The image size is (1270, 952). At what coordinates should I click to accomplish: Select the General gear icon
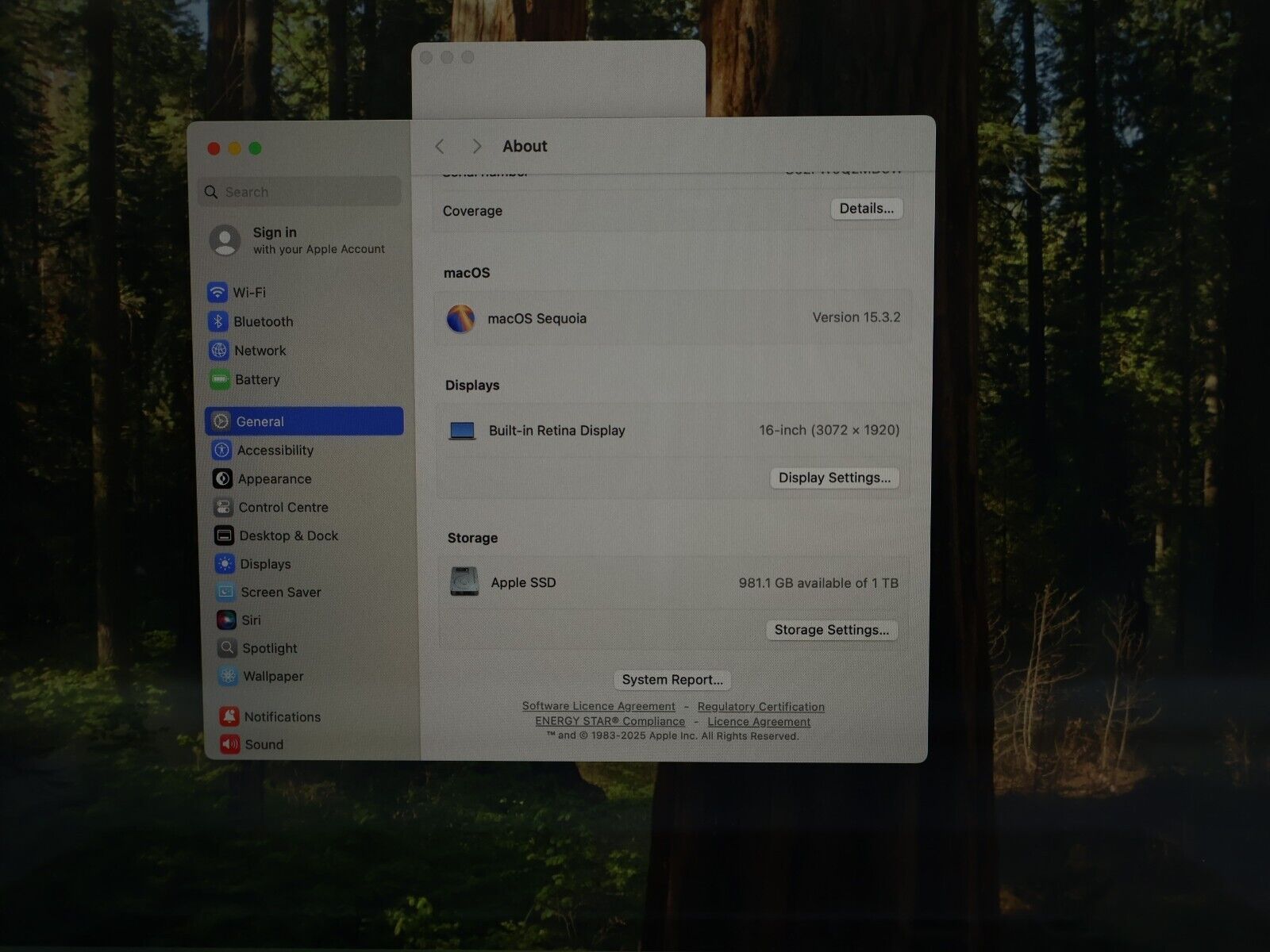(221, 421)
